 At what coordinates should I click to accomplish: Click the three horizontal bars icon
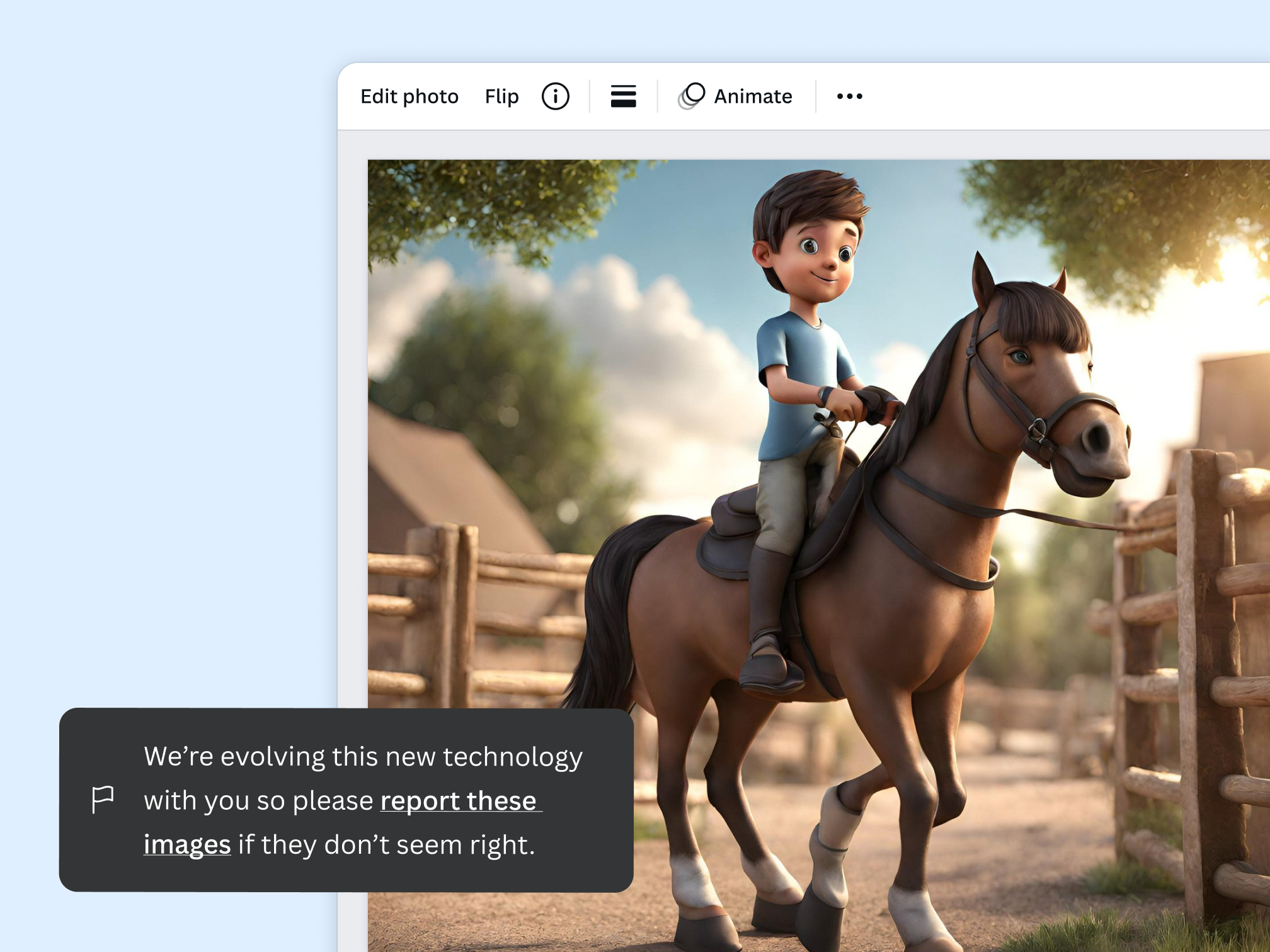point(623,96)
